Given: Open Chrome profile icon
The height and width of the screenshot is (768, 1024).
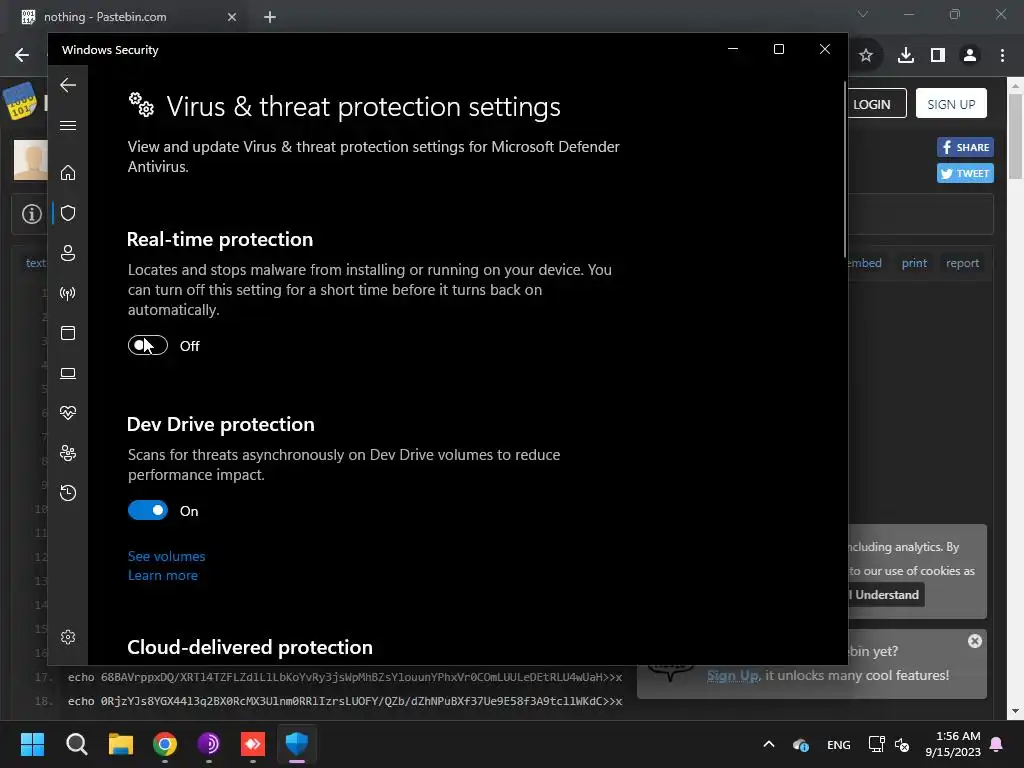Looking at the screenshot, I should pyautogui.click(x=970, y=56).
